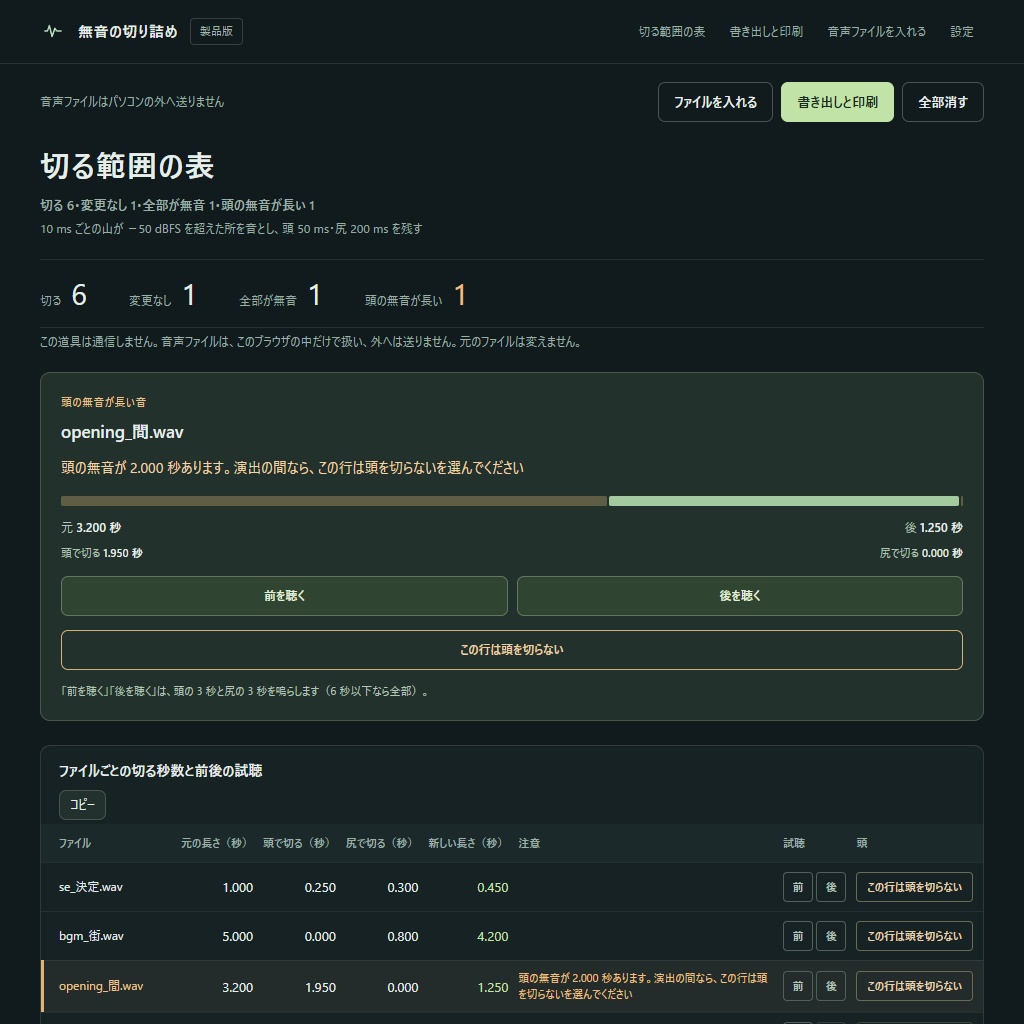Click the wide この行は頭を切らない card button

[x=512, y=650]
